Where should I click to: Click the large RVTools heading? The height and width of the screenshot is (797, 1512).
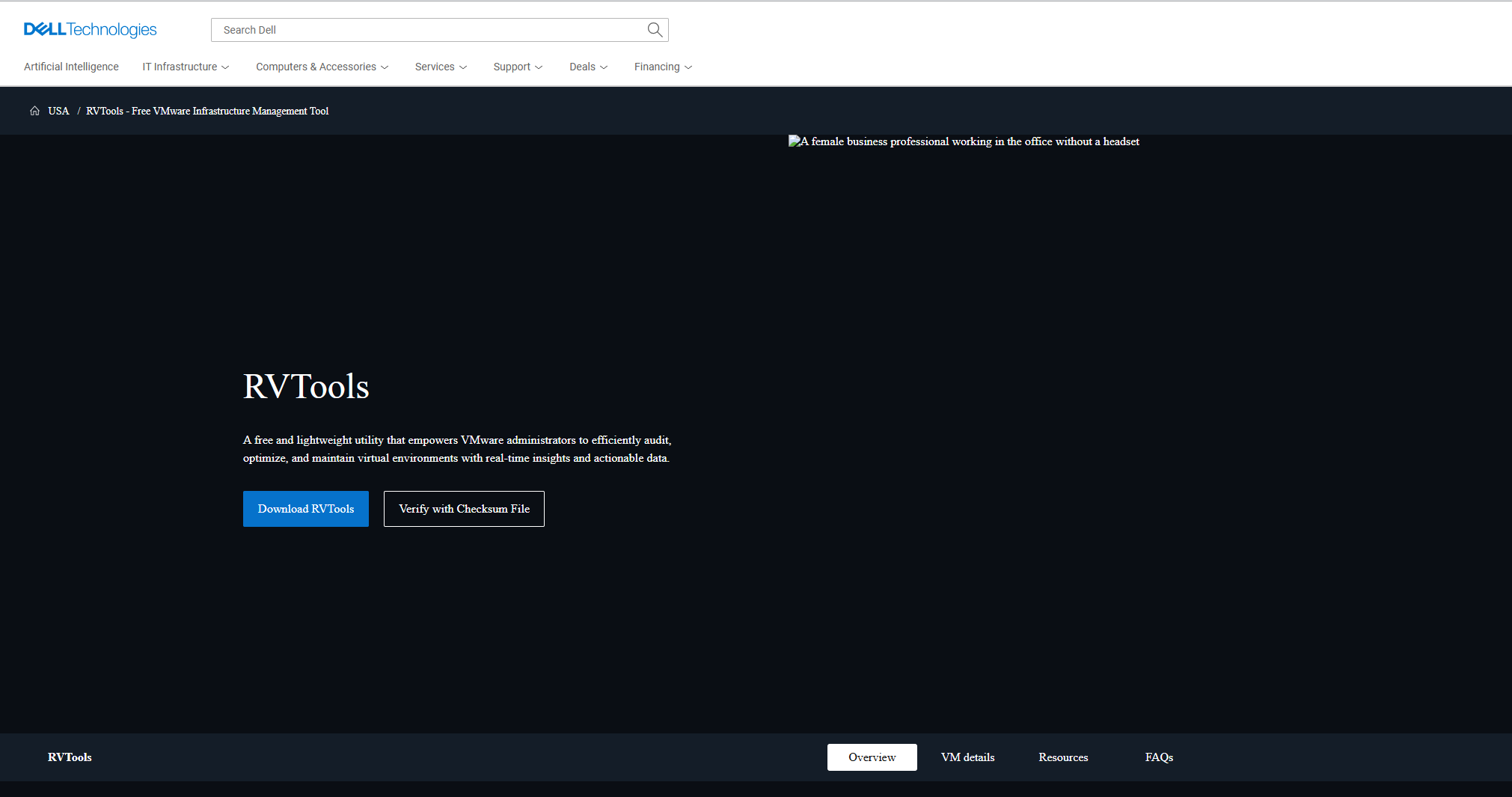[x=306, y=386]
